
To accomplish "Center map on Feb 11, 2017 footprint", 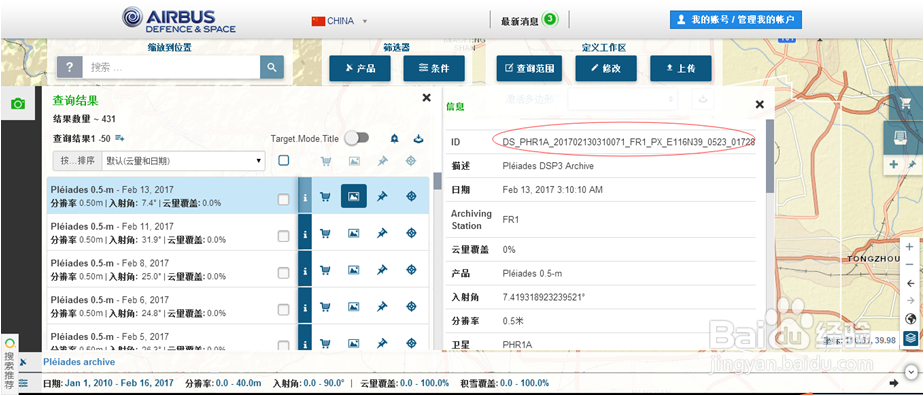I will tap(411, 233).
